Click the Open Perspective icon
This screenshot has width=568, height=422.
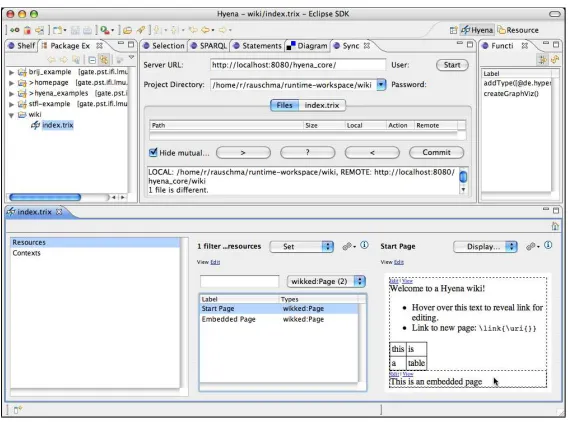tap(453, 30)
